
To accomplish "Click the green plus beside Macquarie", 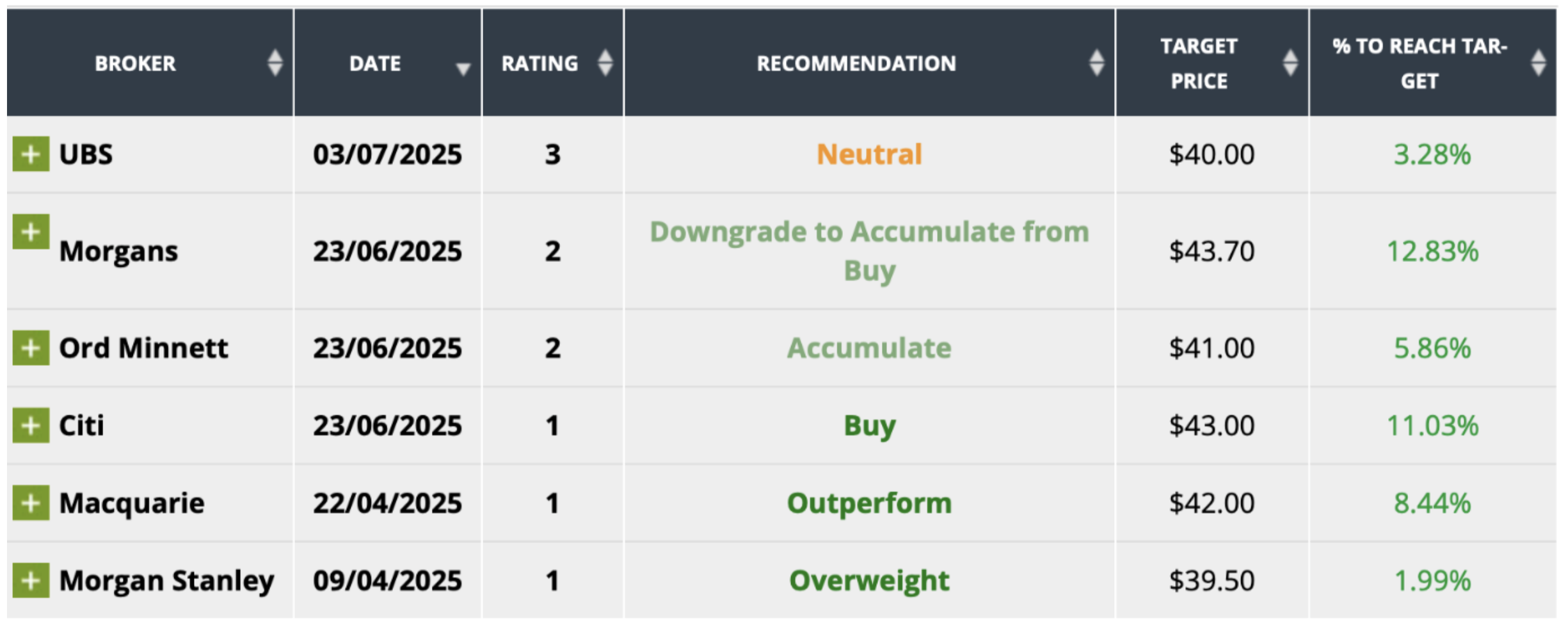I will (31, 503).
